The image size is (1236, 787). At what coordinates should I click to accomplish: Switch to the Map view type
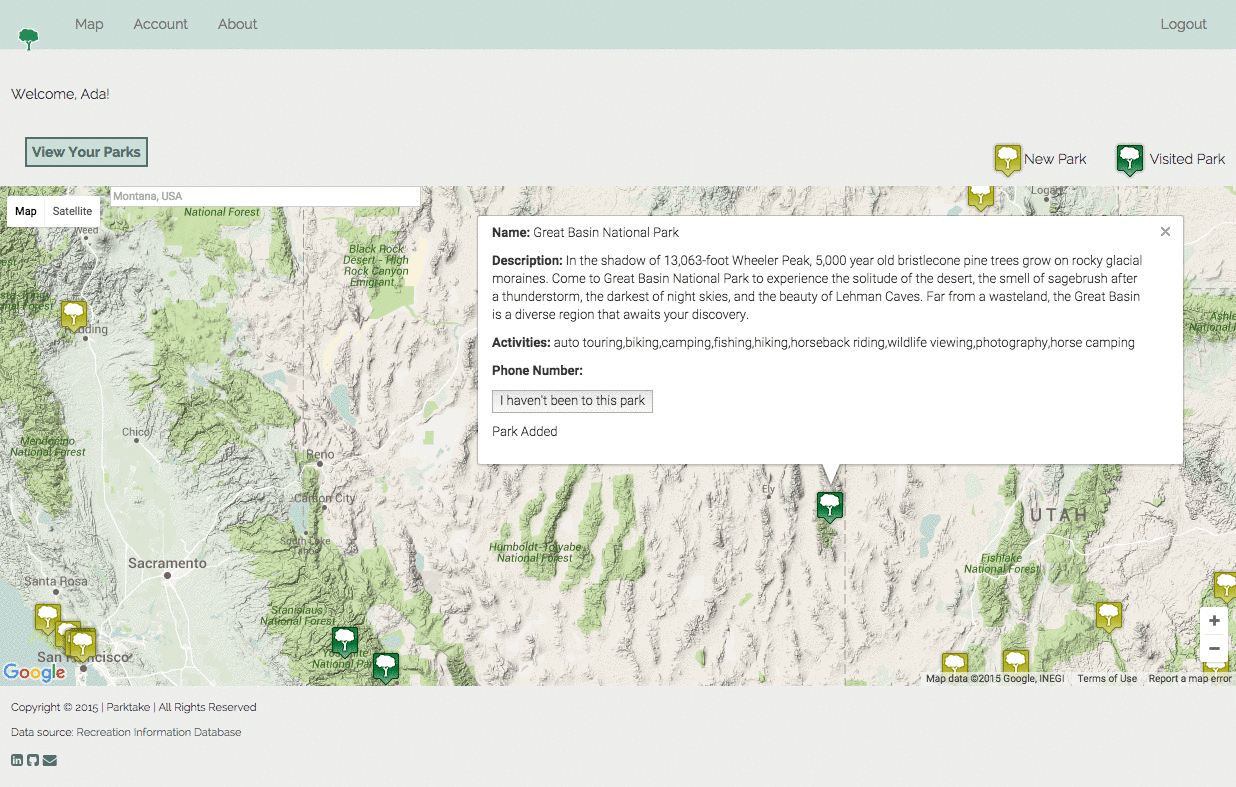click(26, 211)
